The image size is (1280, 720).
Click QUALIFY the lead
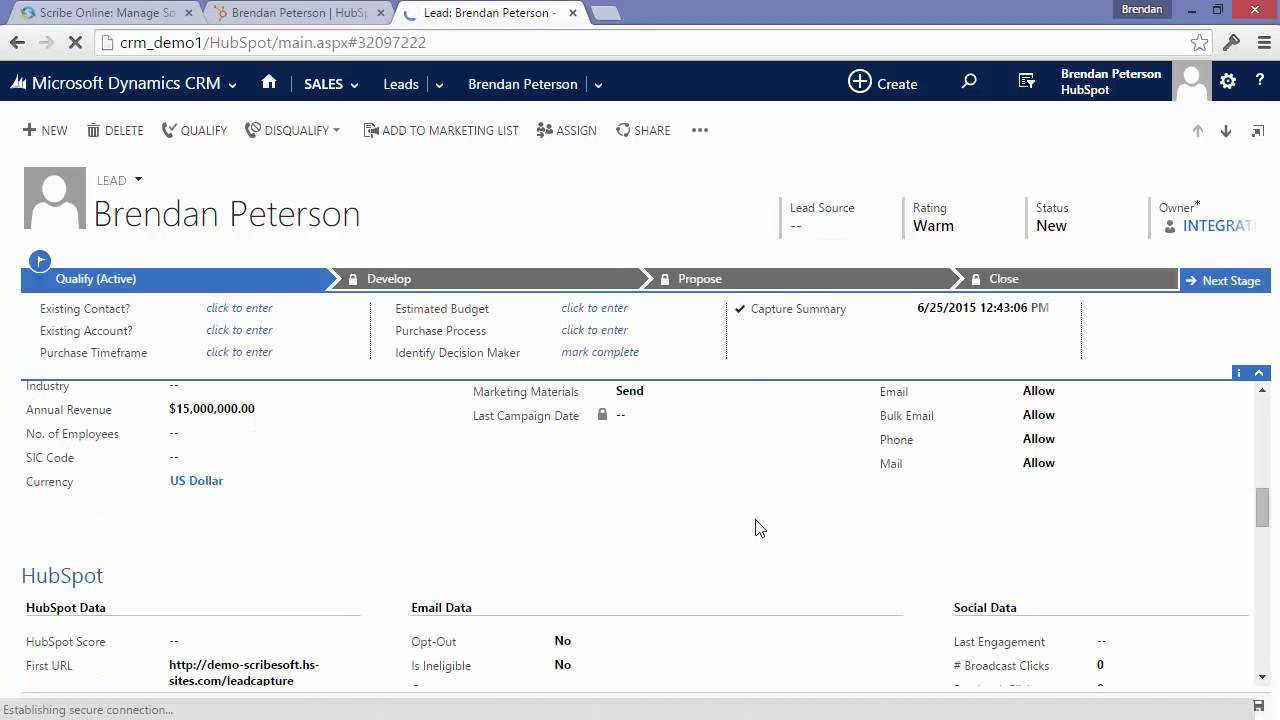click(194, 130)
